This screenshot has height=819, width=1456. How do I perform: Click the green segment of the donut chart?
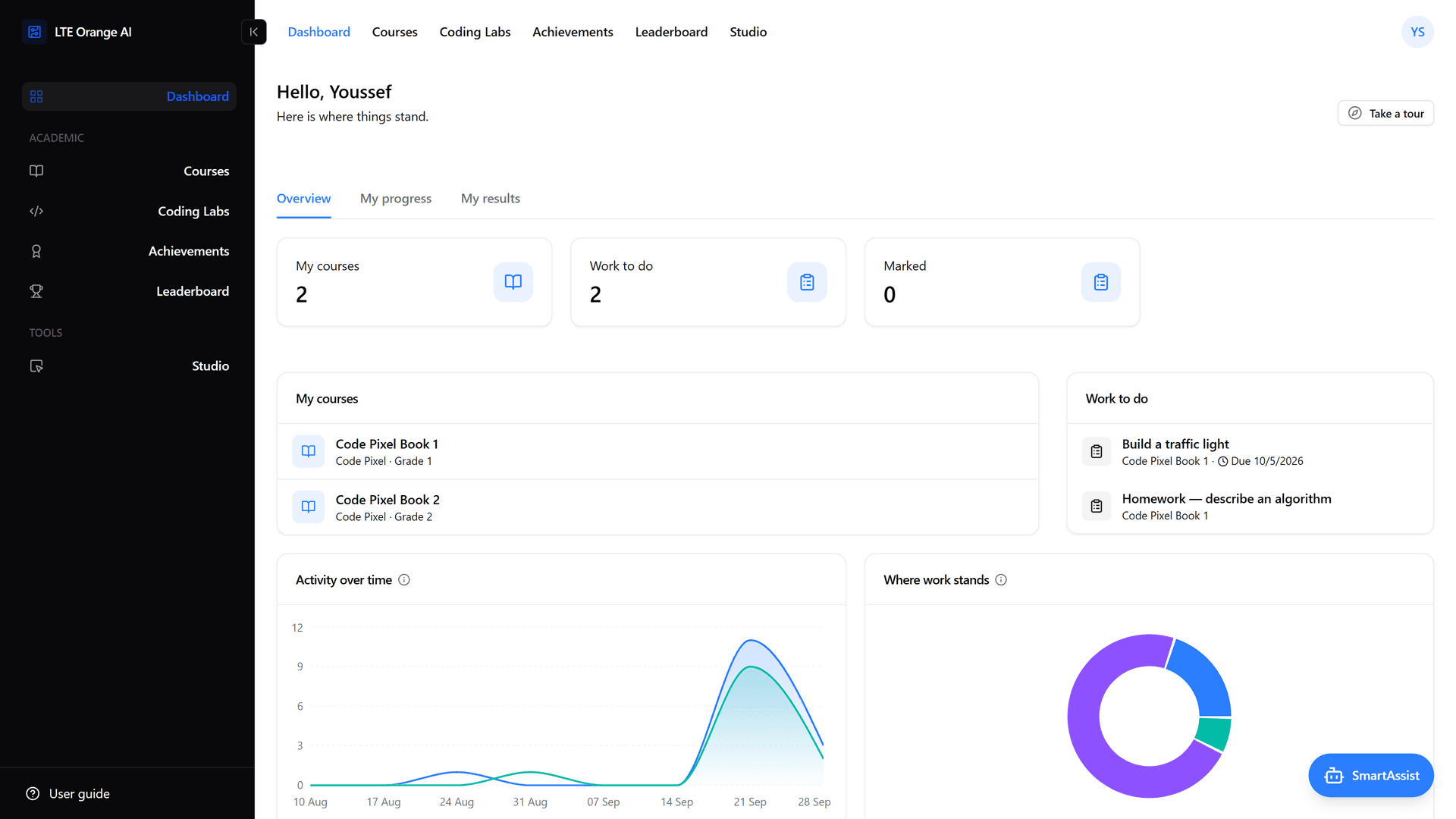click(x=1214, y=733)
